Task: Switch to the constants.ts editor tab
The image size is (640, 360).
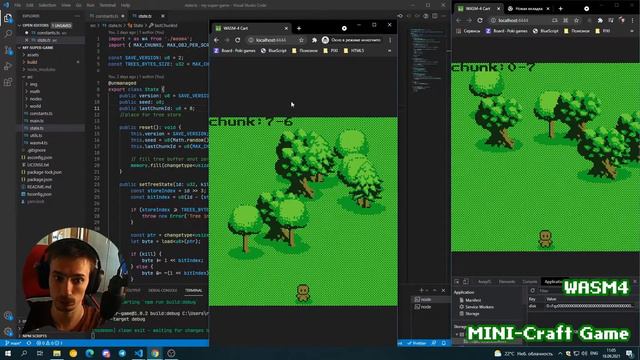Action: [x=107, y=16]
